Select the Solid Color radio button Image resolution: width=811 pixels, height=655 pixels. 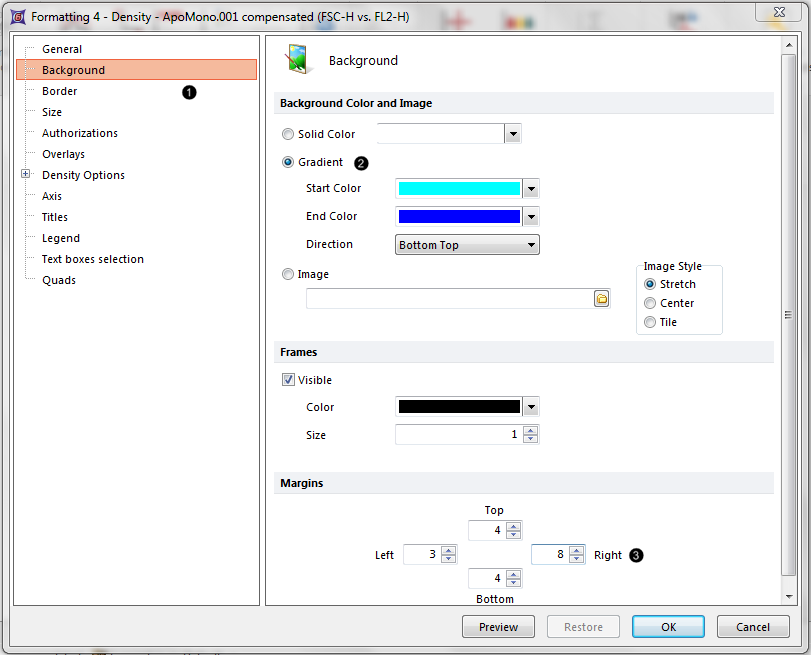[x=289, y=134]
